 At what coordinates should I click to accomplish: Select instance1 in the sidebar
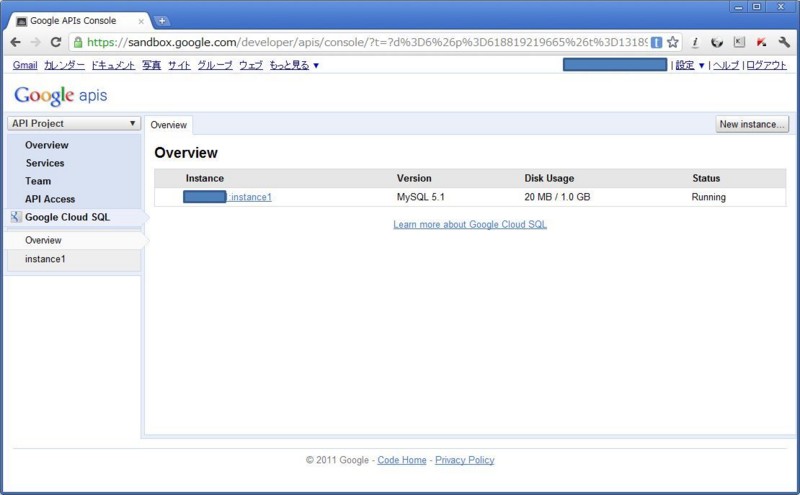(x=45, y=259)
